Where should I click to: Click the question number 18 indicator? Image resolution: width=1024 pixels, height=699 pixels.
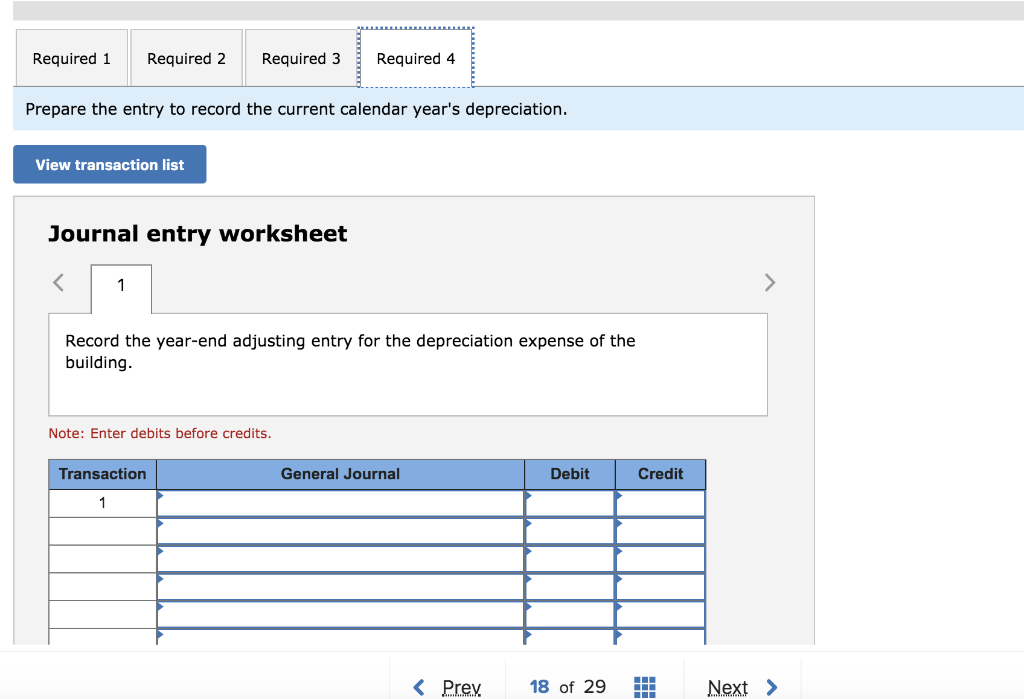point(539,687)
